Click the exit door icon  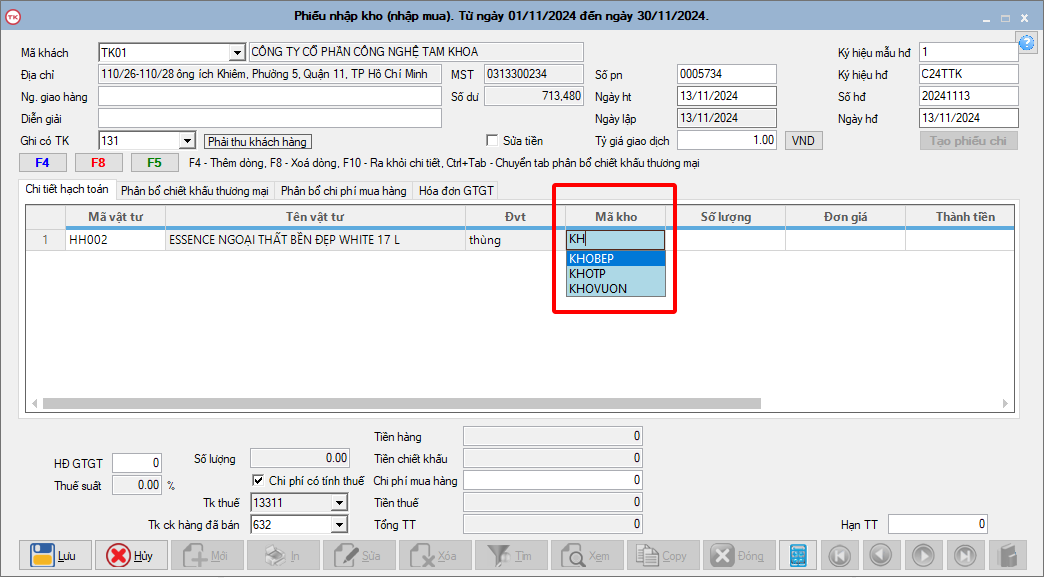[1007, 555]
